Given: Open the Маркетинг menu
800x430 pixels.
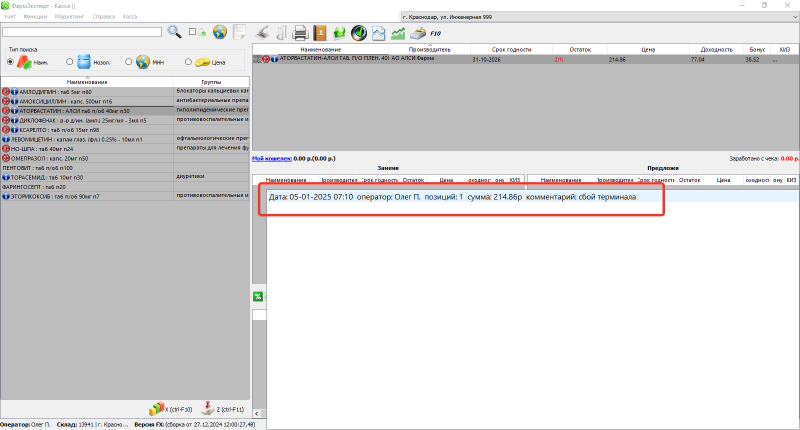Looking at the screenshot, I should [69, 16].
